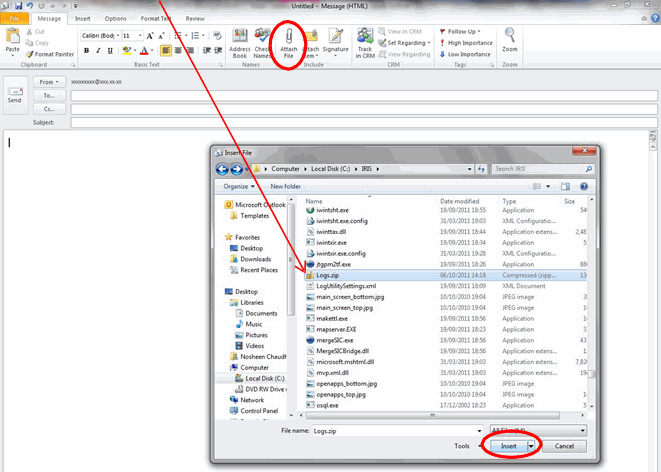Expand the Set Regarding dropdown
This screenshot has width=661, height=472.
click(429, 43)
